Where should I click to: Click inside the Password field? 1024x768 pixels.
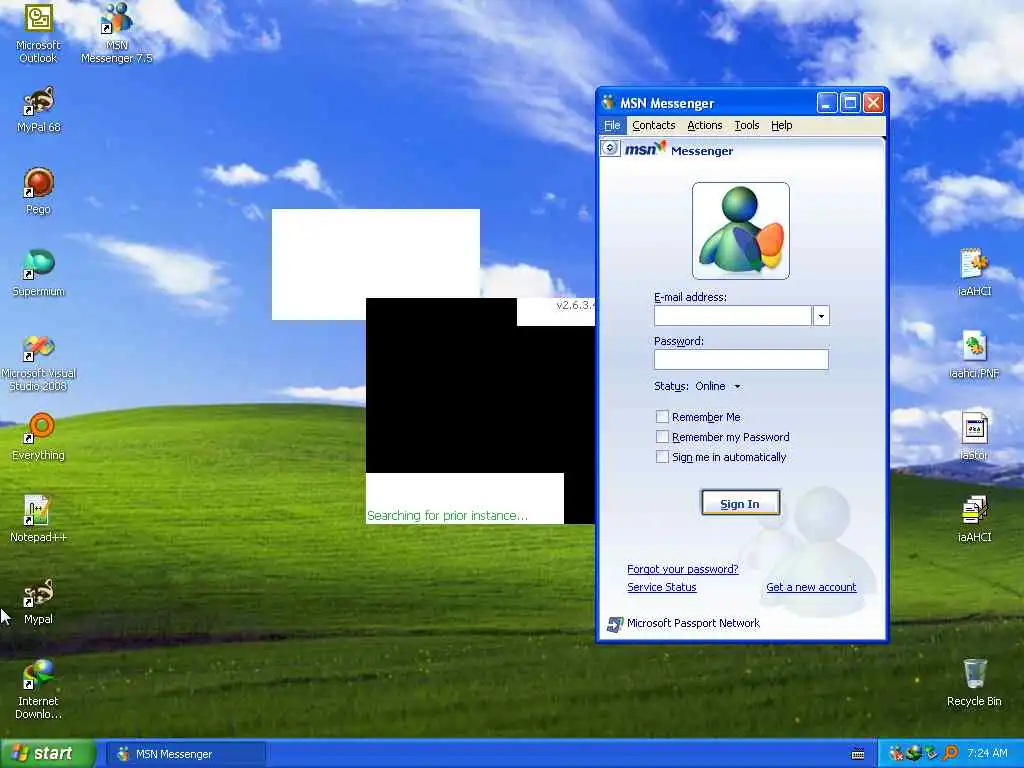tap(741, 360)
